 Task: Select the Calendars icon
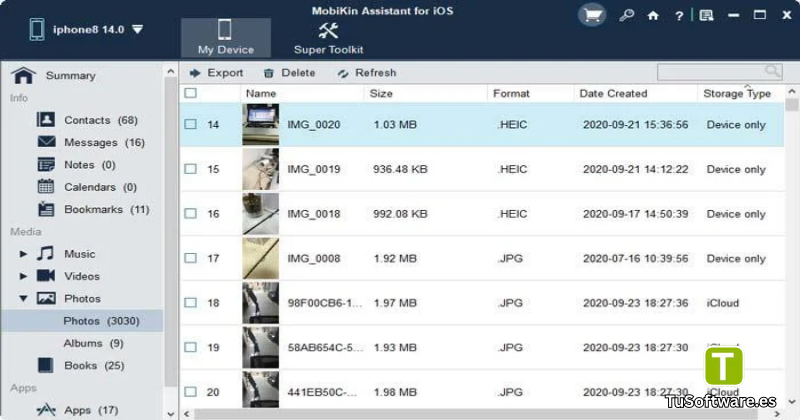click(x=46, y=187)
